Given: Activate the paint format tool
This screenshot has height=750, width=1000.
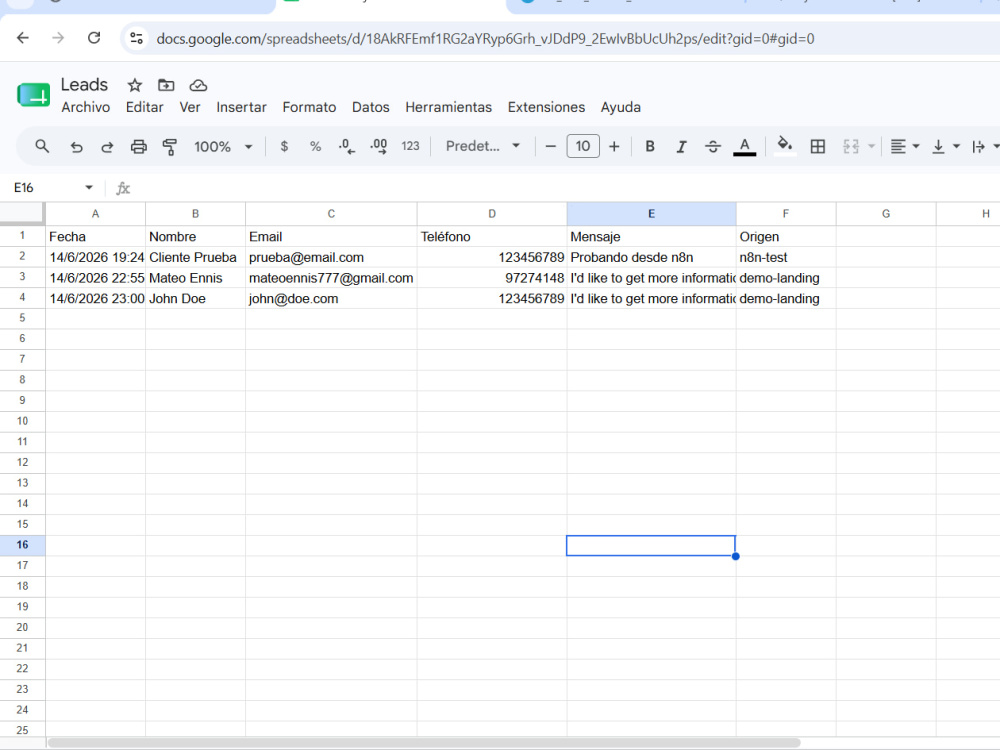Looking at the screenshot, I should [170, 147].
